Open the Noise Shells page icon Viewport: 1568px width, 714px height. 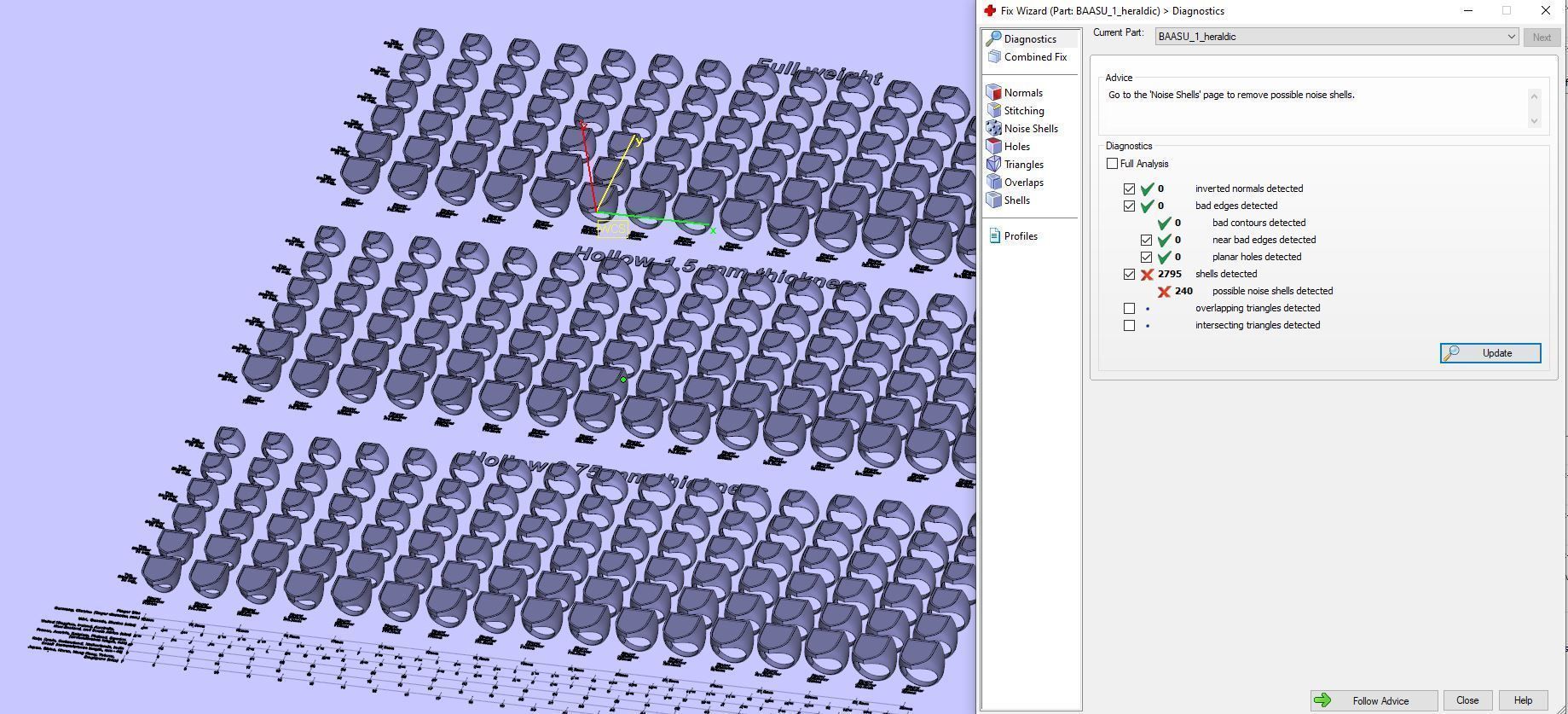pos(993,128)
